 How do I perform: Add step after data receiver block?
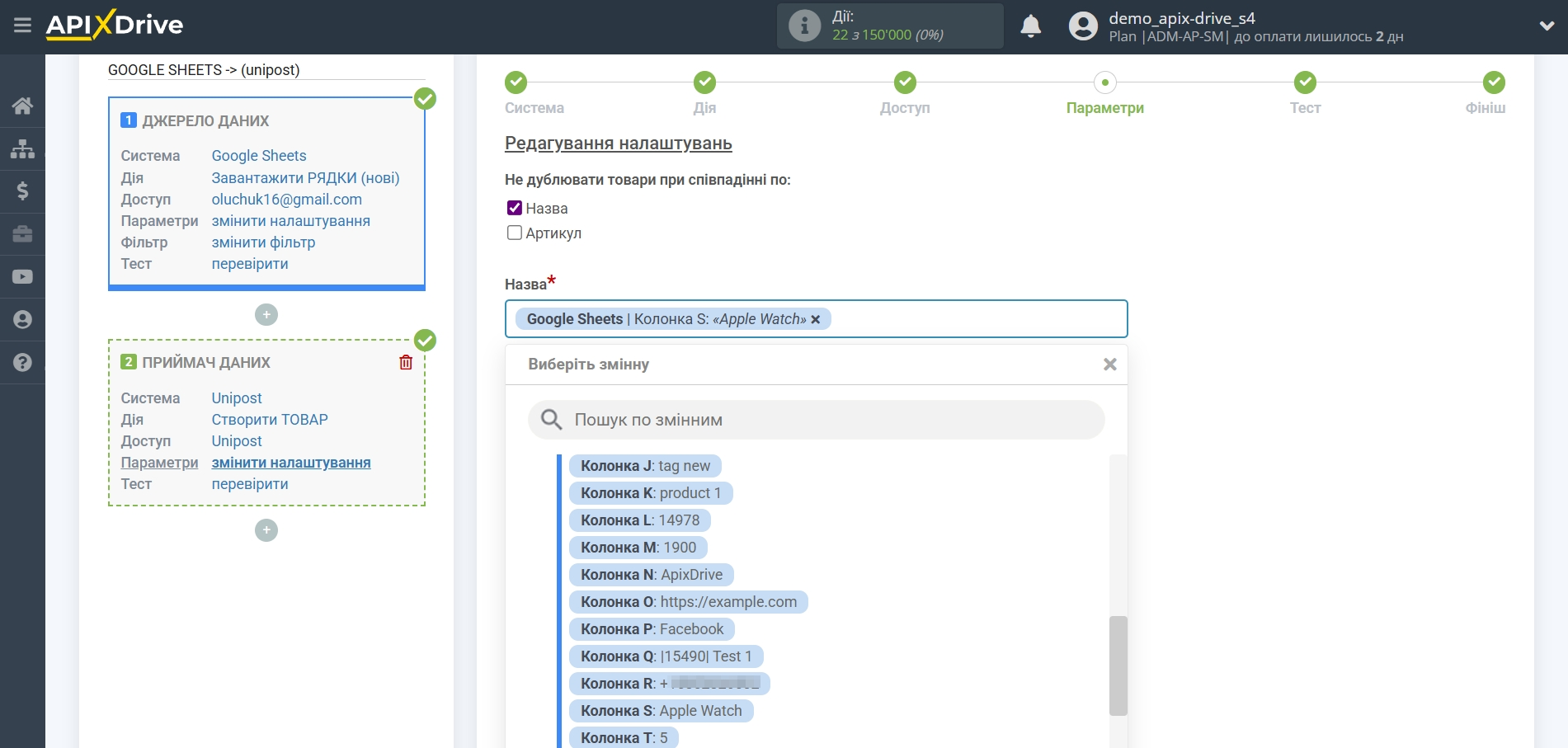266,530
